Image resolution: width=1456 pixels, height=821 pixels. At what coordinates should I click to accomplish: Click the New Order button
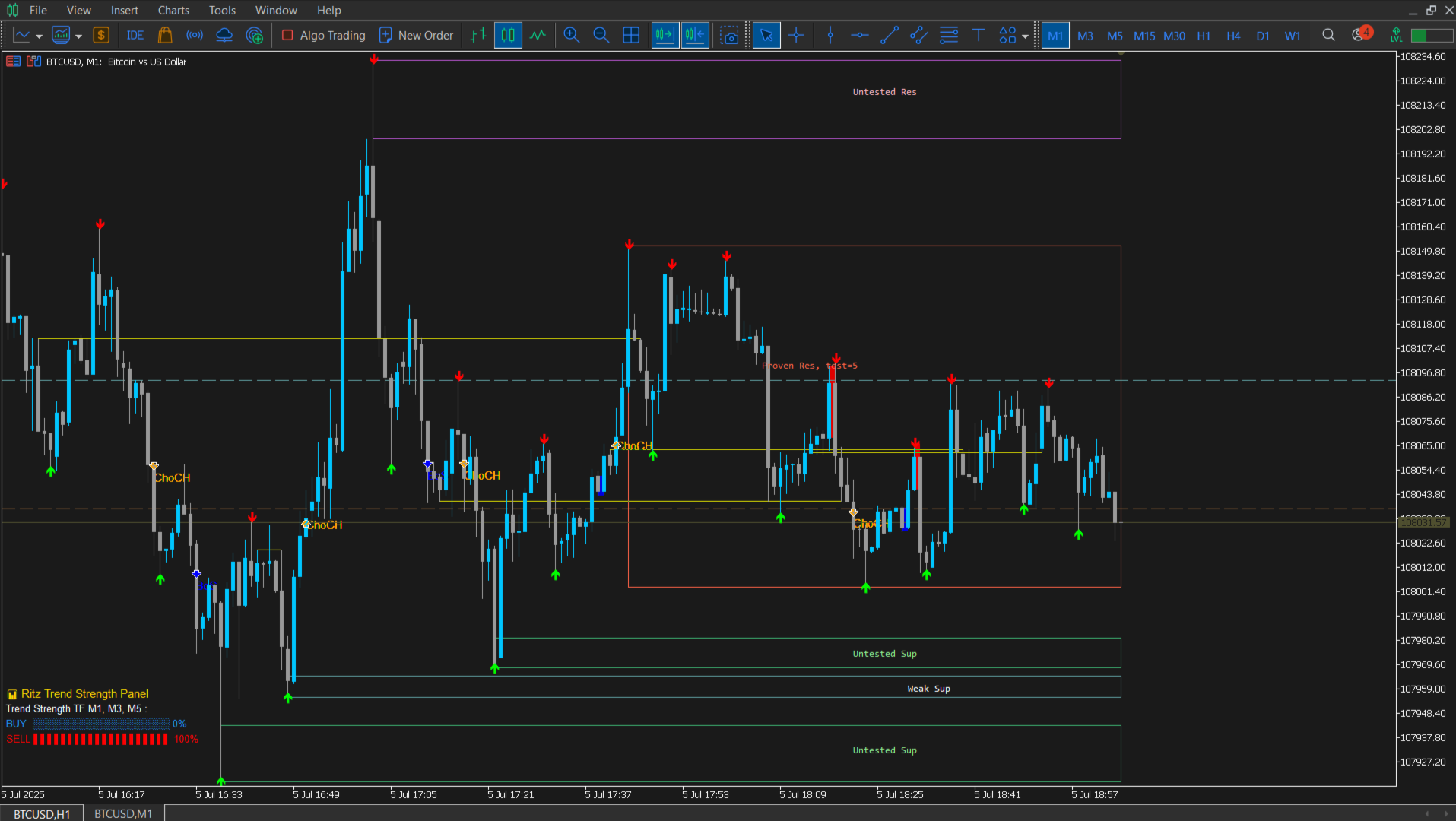tap(416, 36)
